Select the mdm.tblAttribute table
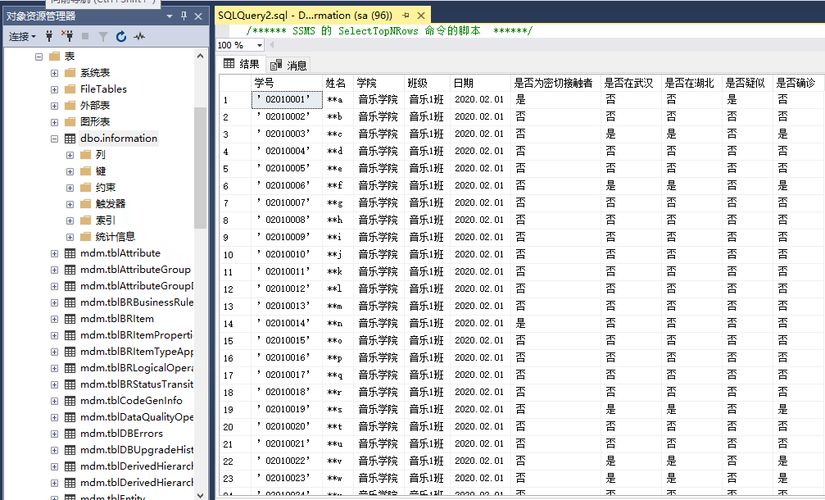 click(120, 253)
